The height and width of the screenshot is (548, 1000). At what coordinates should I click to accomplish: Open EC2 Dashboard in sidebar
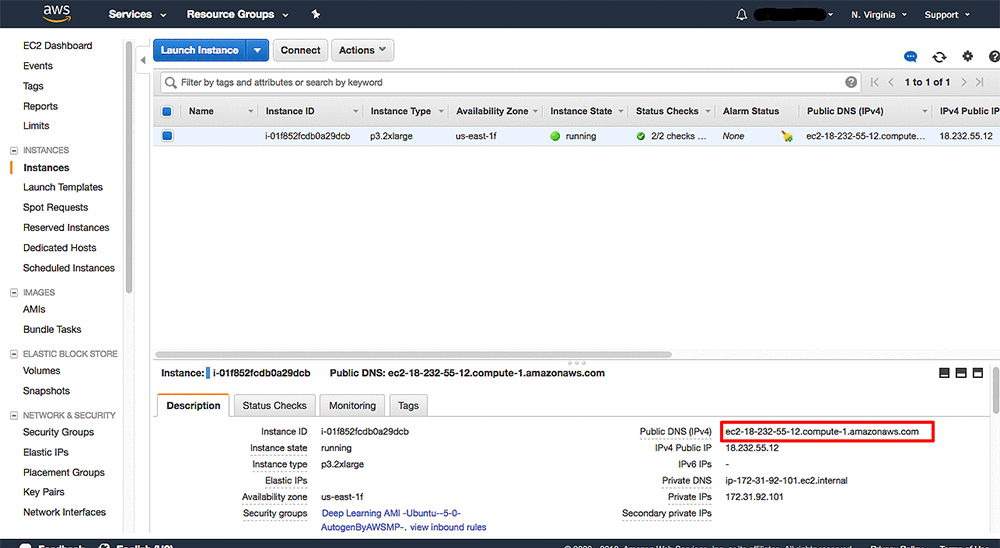(57, 46)
